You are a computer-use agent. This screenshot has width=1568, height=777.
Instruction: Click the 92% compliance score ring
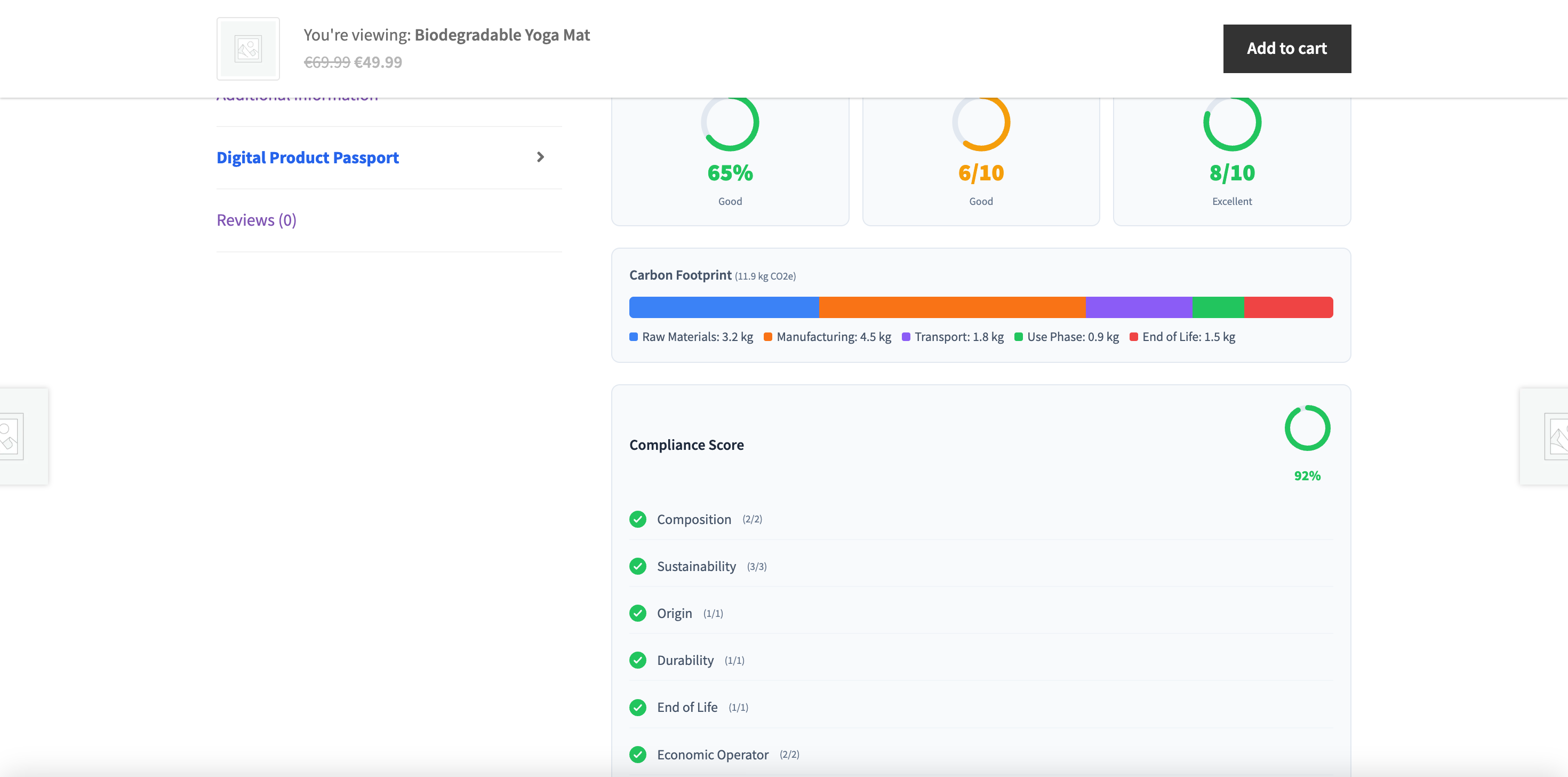(1307, 428)
